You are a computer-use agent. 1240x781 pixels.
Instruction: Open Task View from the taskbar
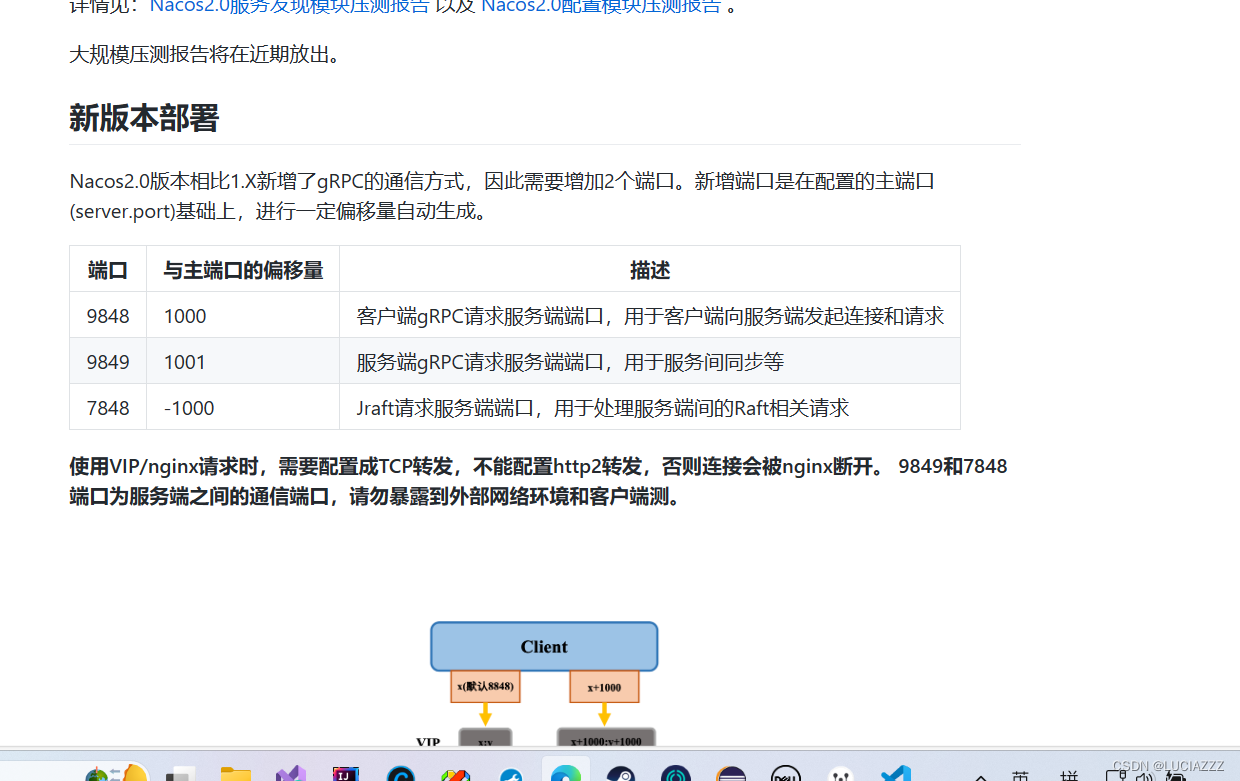tap(180, 775)
